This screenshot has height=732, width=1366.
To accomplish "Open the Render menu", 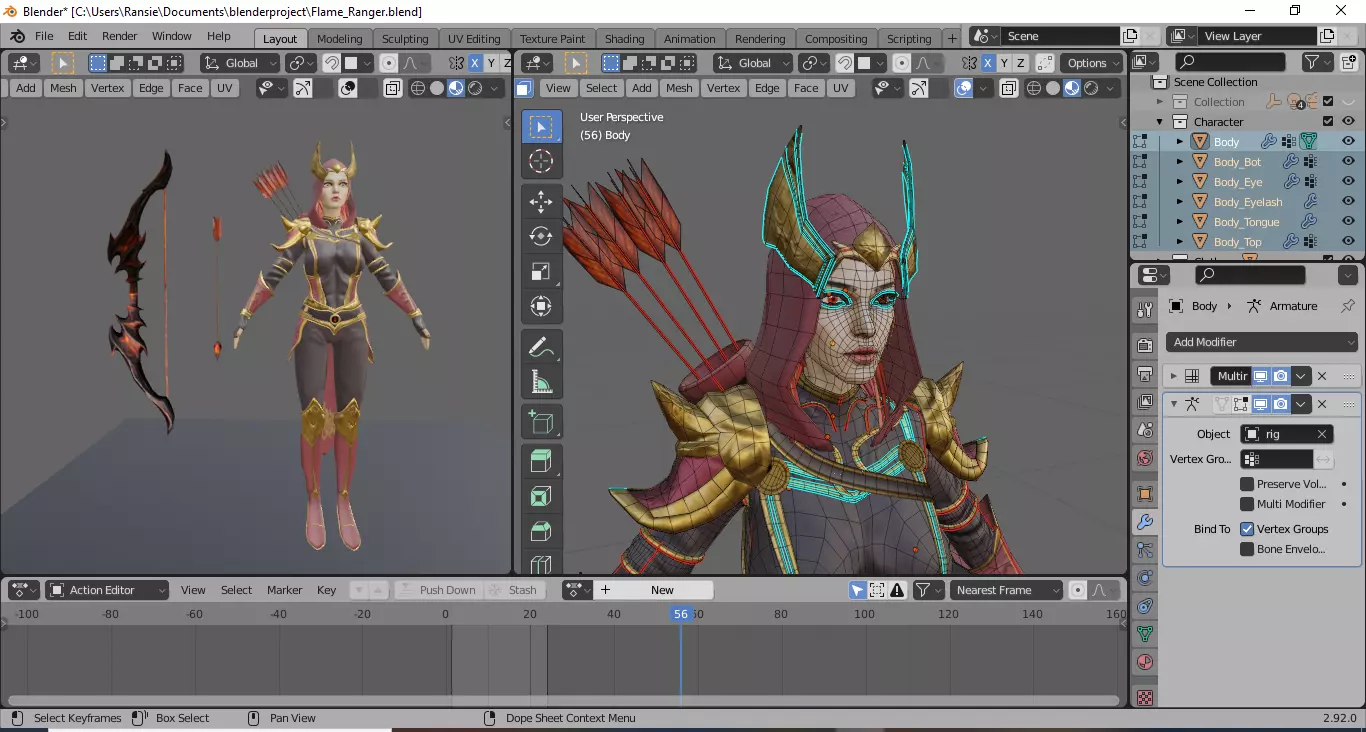I will click(119, 36).
